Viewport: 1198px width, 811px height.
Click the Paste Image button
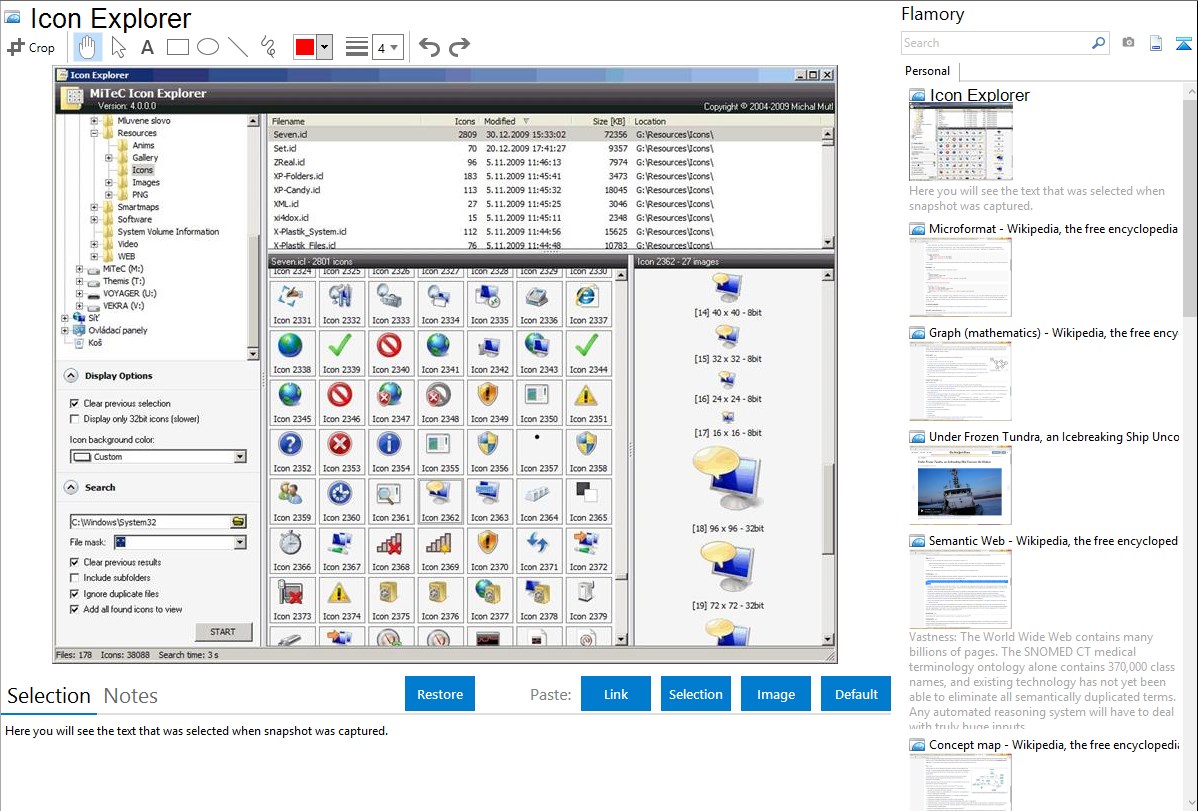775,694
